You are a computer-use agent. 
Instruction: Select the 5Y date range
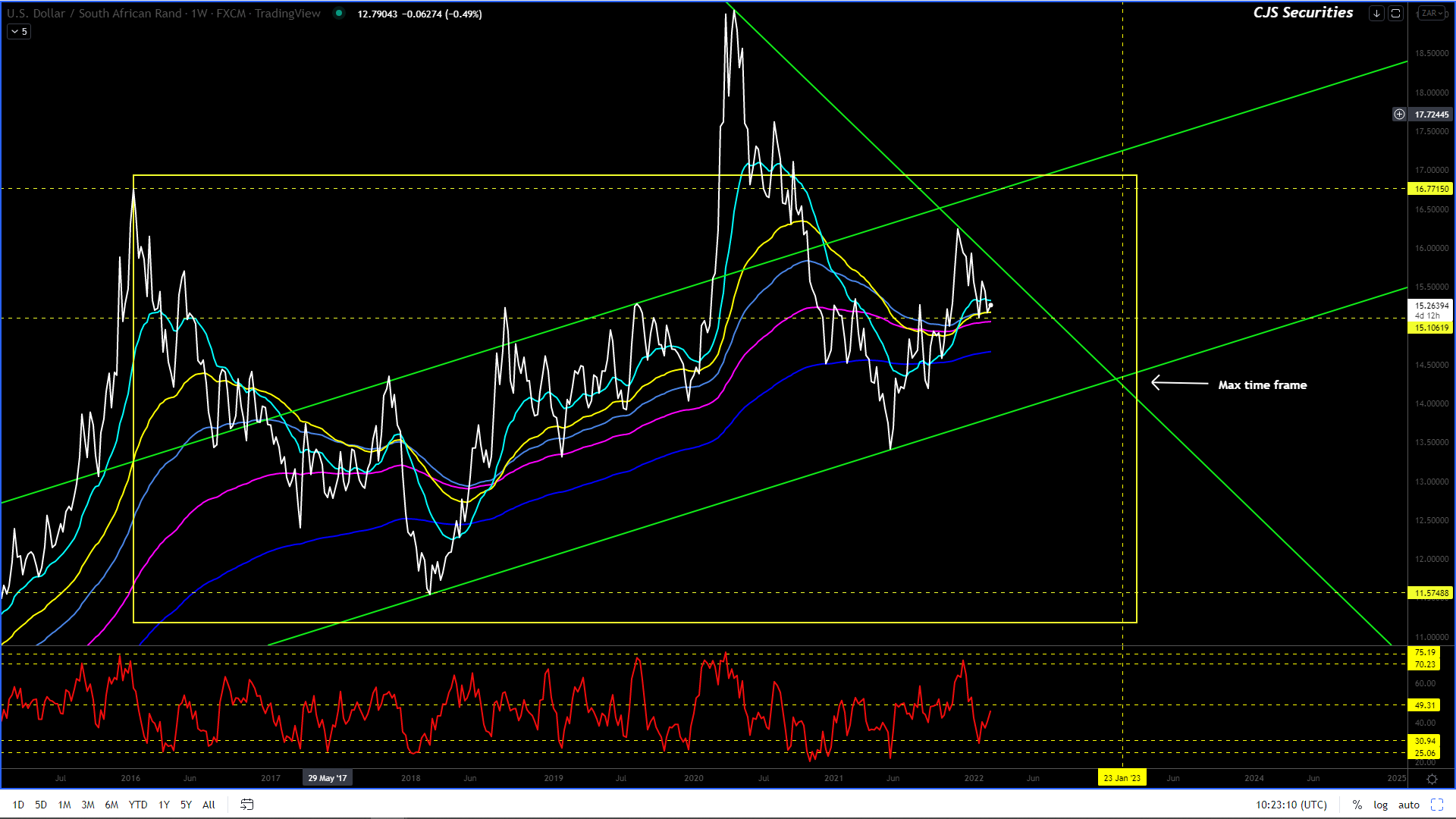pyautogui.click(x=186, y=805)
